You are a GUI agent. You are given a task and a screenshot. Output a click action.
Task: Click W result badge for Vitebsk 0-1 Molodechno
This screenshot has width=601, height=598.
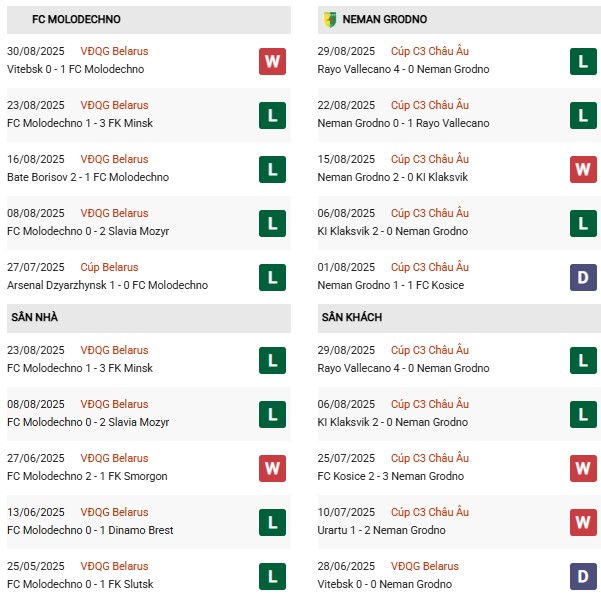[x=272, y=61]
